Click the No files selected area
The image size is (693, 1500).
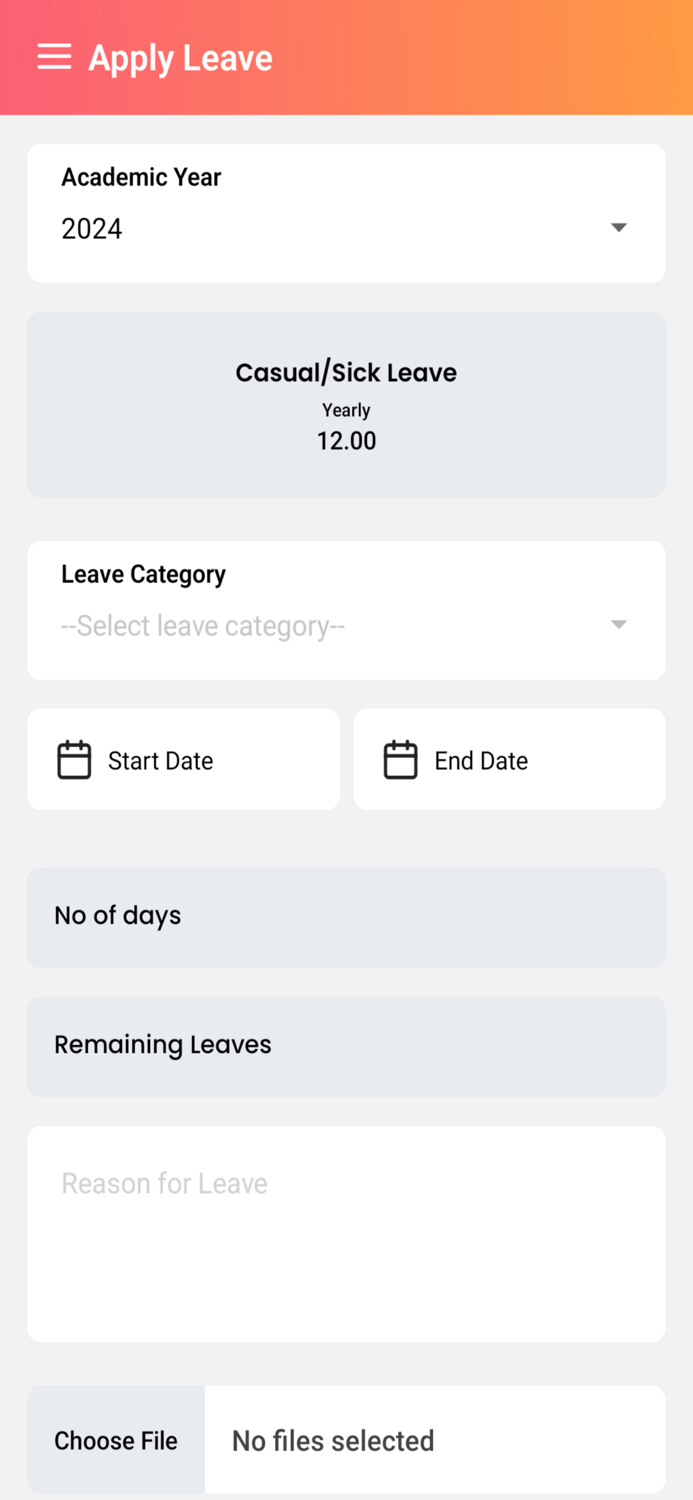pyautogui.click(x=435, y=1440)
